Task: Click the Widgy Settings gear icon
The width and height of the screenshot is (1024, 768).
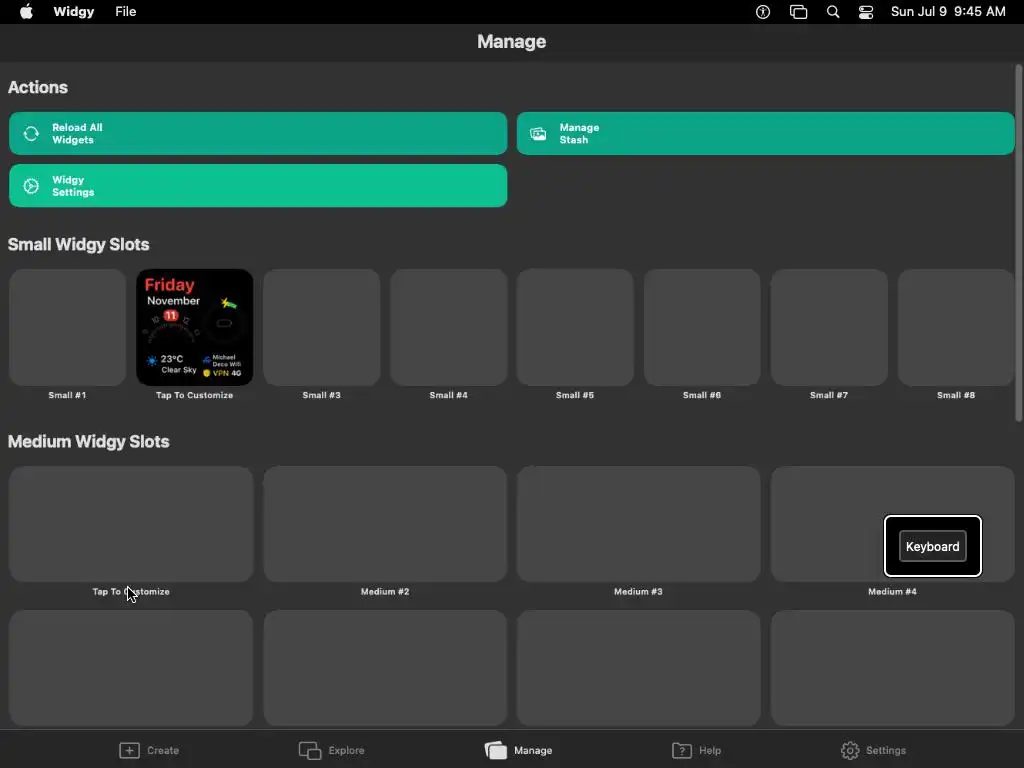Action: click(x=31, y=186)
